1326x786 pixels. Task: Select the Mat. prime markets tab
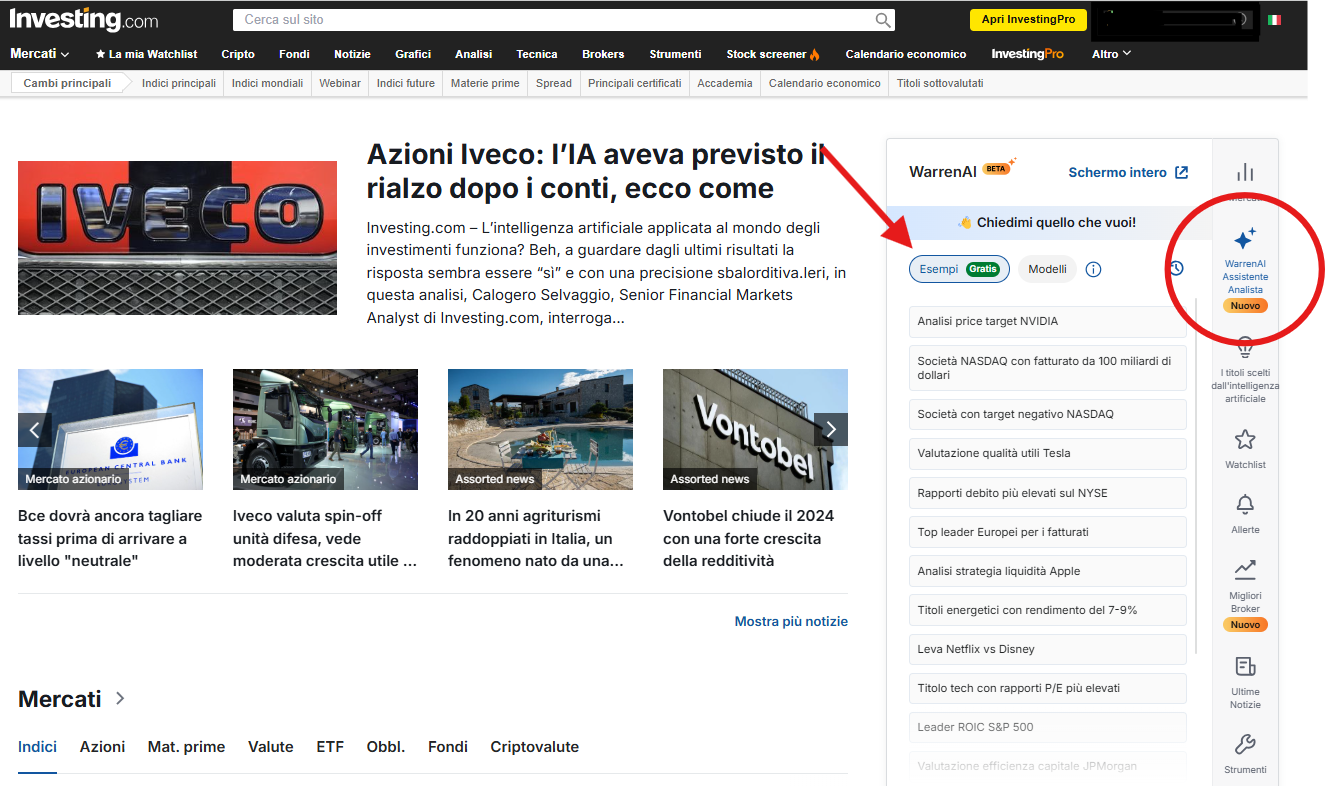tap(186, 747)
